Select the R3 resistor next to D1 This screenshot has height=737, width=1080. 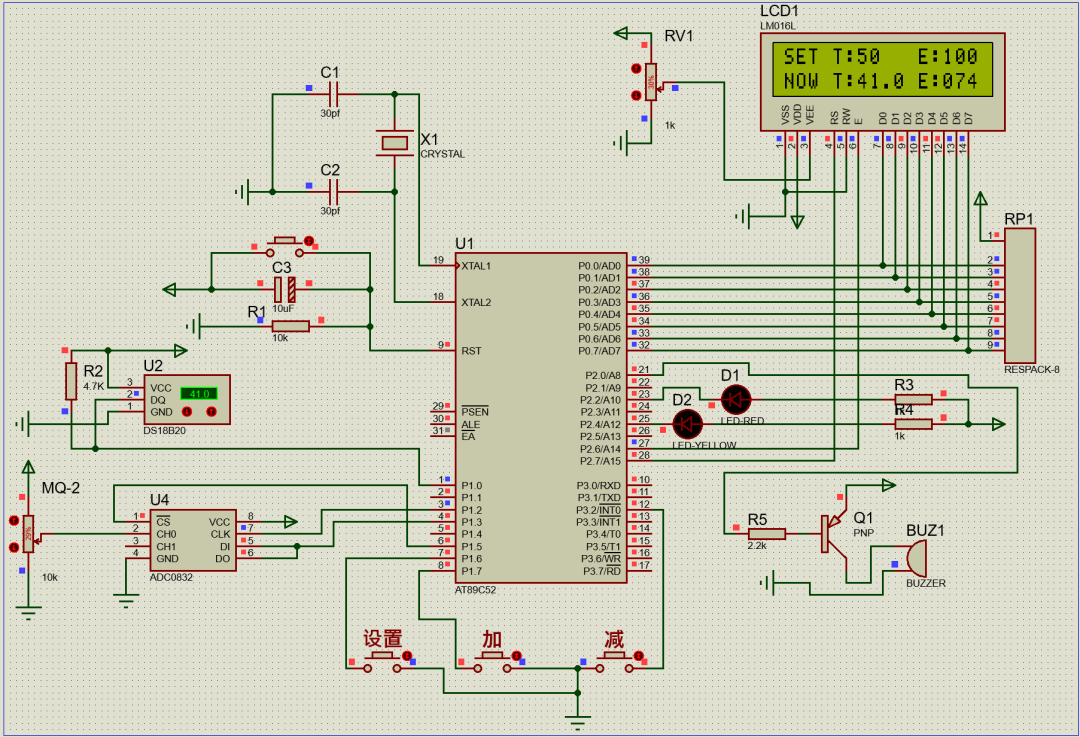tap(913, 399)
